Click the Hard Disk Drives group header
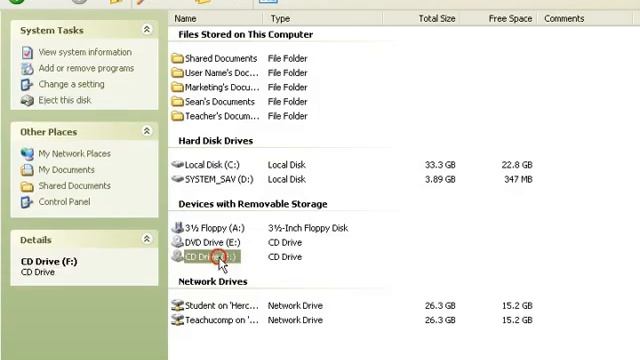The height and width of the screenshot is (360, 640). [216, 141]
